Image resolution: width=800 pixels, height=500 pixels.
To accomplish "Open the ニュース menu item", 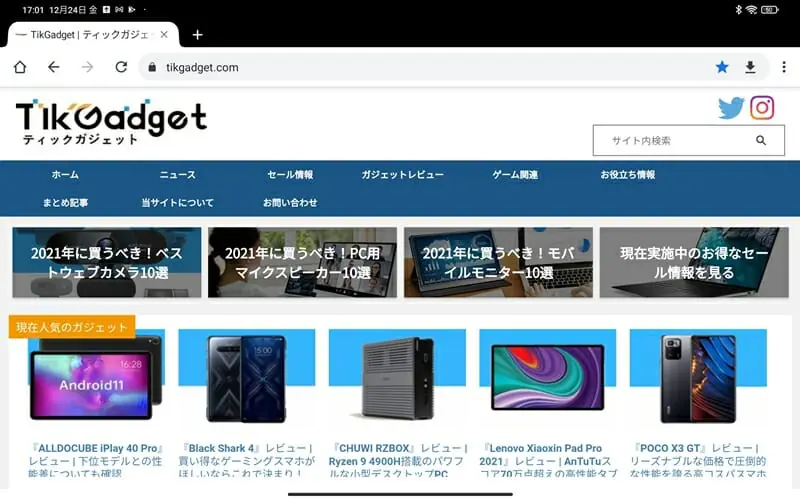I will coord(178,175).
